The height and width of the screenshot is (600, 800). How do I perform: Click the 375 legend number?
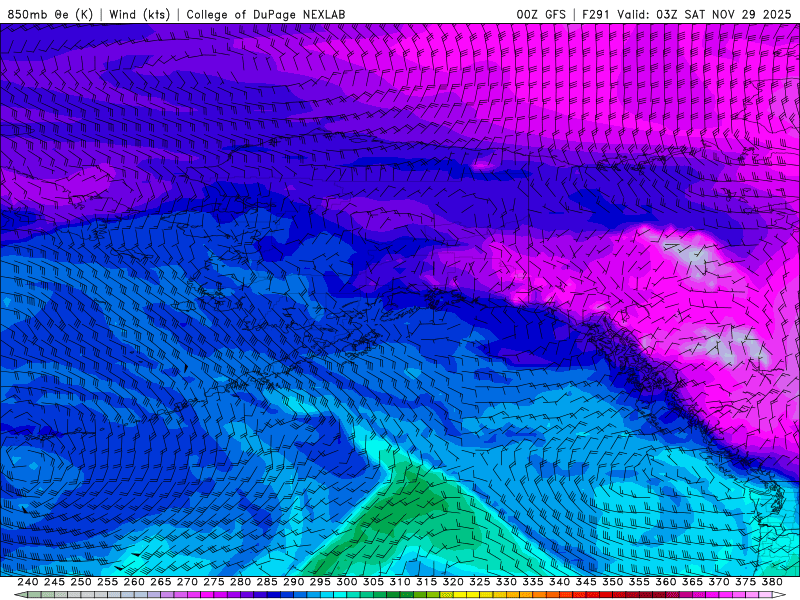click(x=745, y=582)
